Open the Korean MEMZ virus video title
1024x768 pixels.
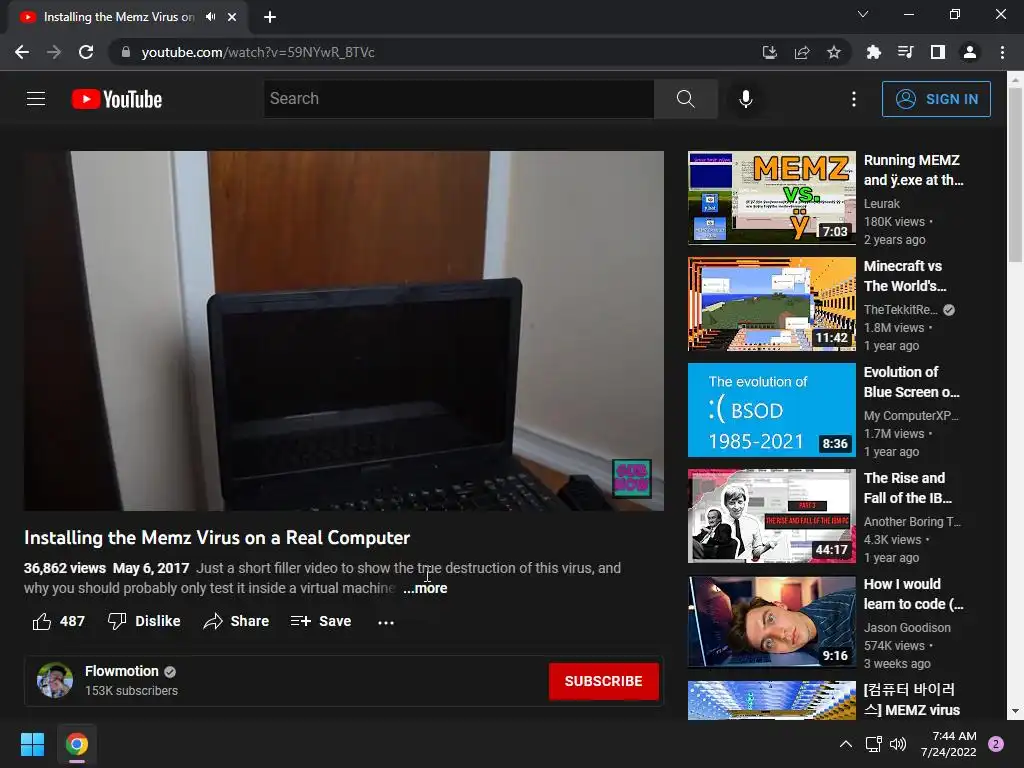pos(912,699)
